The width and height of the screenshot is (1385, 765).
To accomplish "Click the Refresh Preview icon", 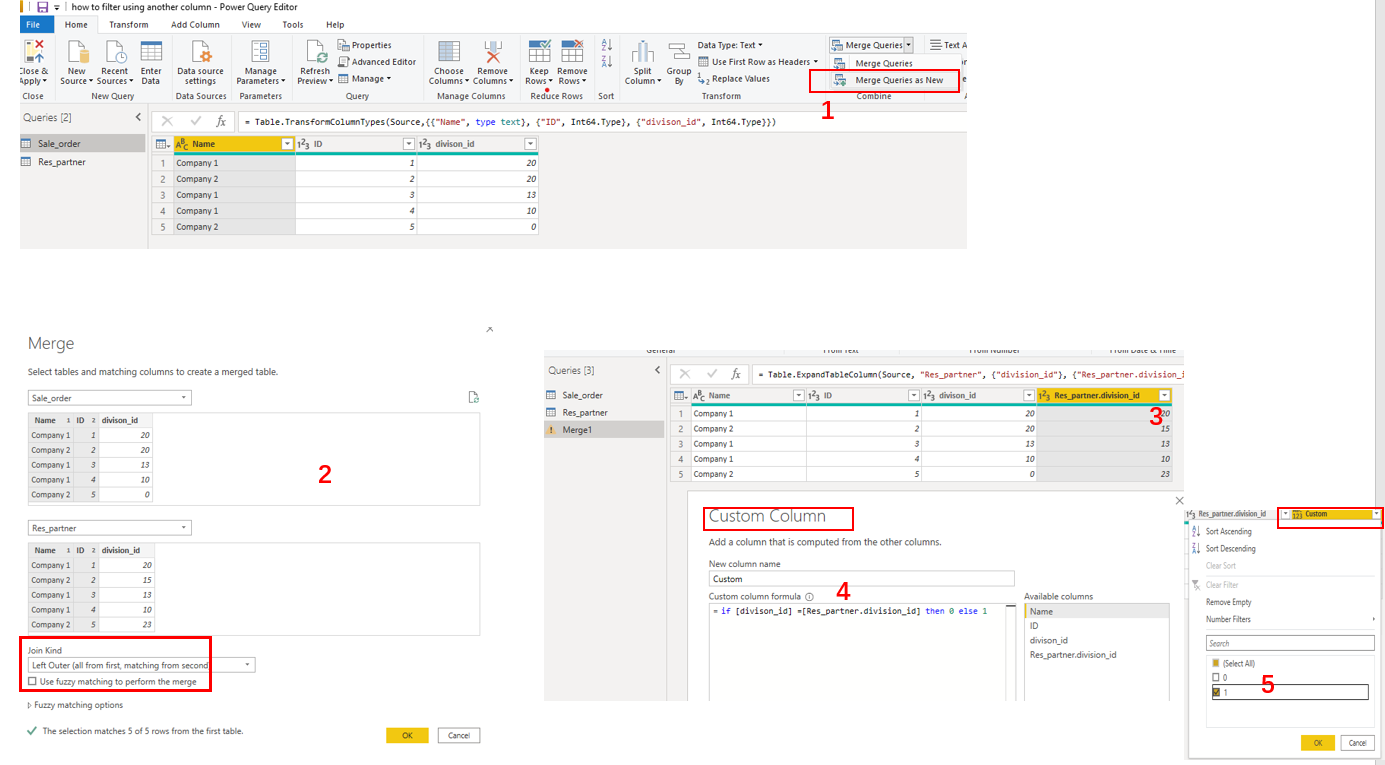I will 315,52.
